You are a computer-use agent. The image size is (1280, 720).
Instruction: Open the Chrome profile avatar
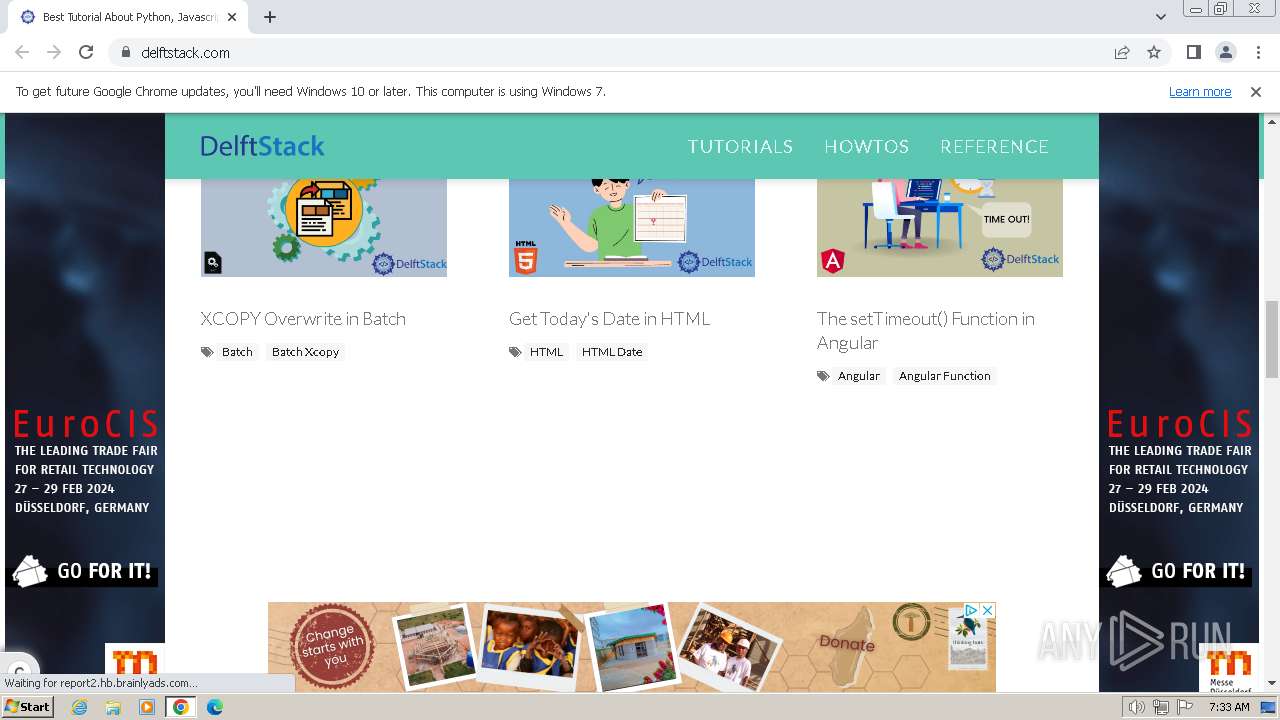tap(1225, 52)
